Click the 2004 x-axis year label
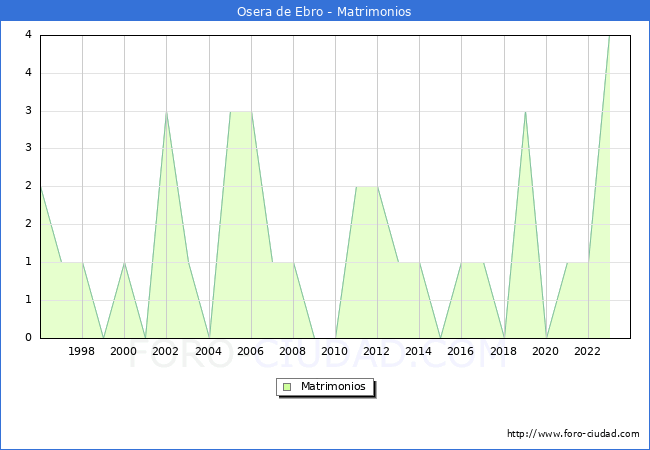The height and width of the screenshot is (450, 650). 208,351
